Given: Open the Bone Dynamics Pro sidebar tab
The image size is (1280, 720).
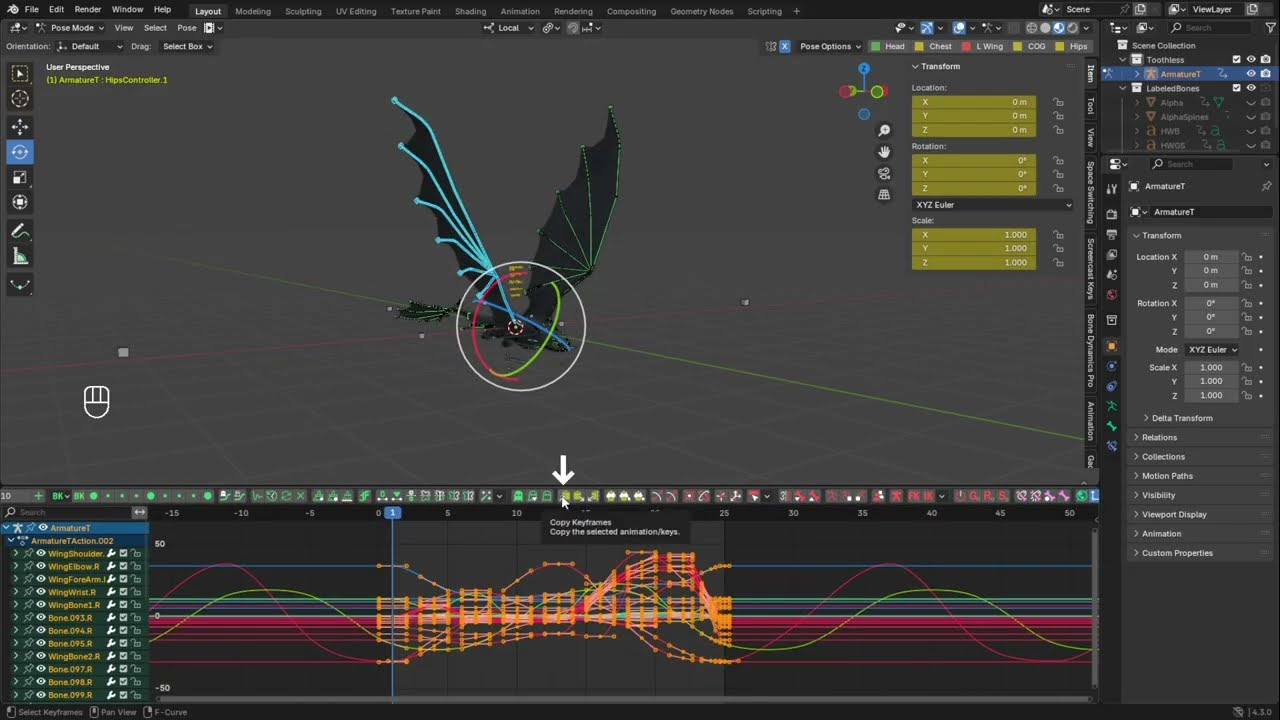Looking at the screenshot, I should pyautogui.click(x=1090, y=350).
